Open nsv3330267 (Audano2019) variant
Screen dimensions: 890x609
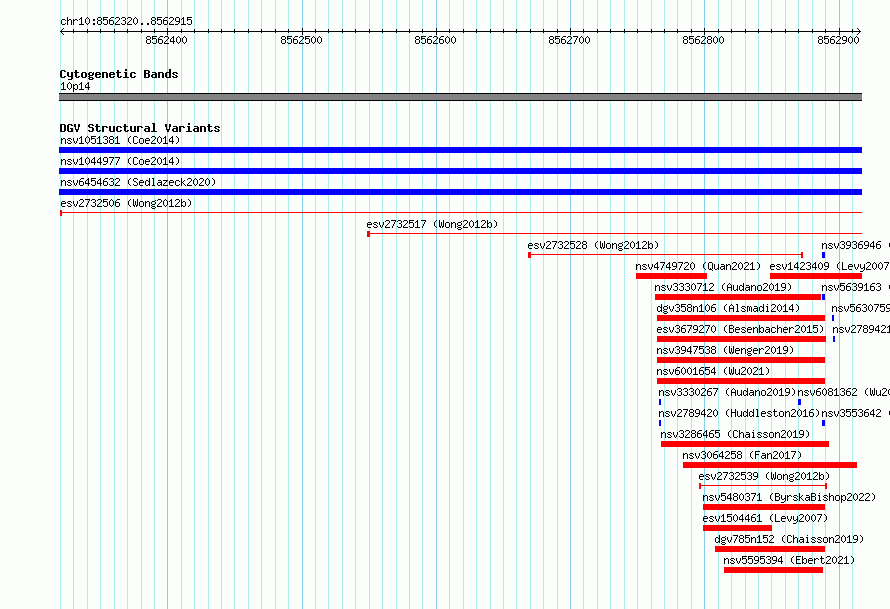[727, 392]
